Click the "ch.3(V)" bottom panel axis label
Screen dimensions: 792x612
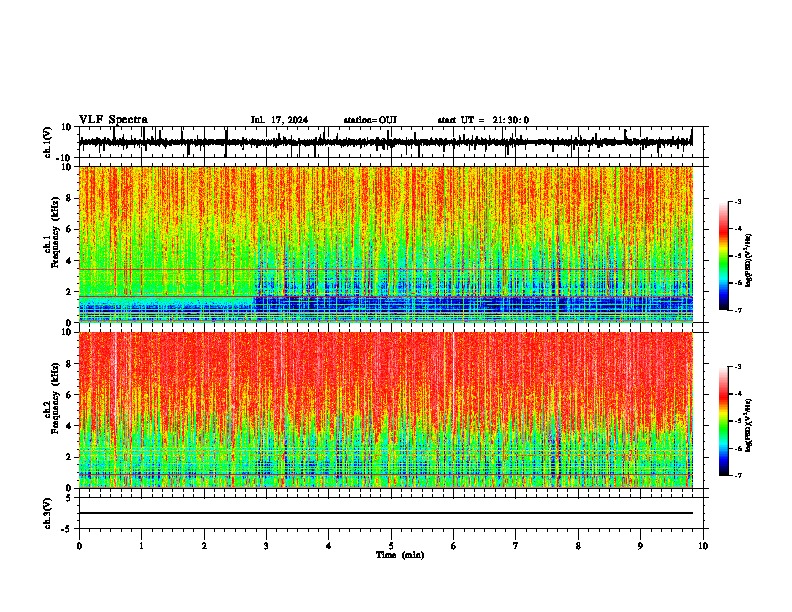click(x=48, y=513)
